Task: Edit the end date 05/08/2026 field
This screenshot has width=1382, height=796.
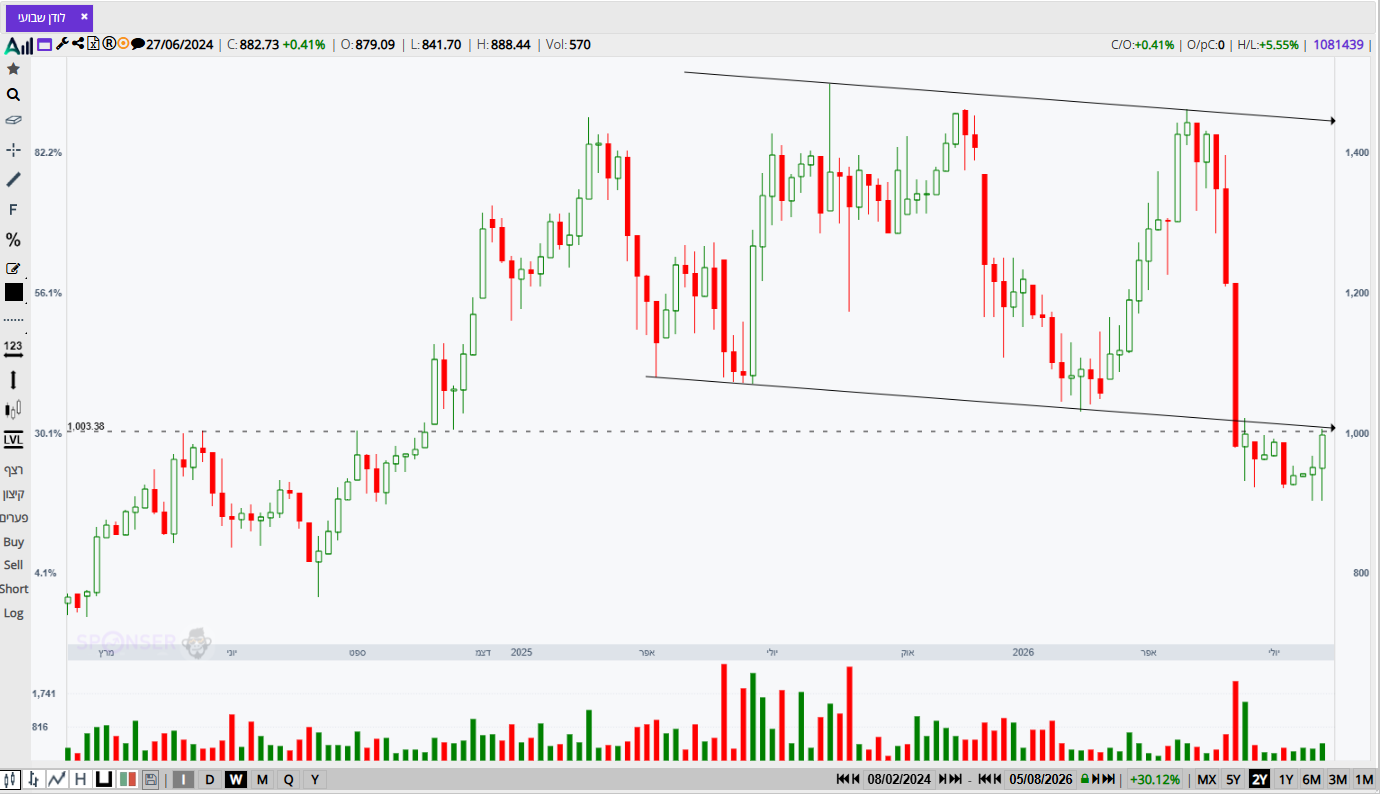Action: click(x=1040, y=779)
